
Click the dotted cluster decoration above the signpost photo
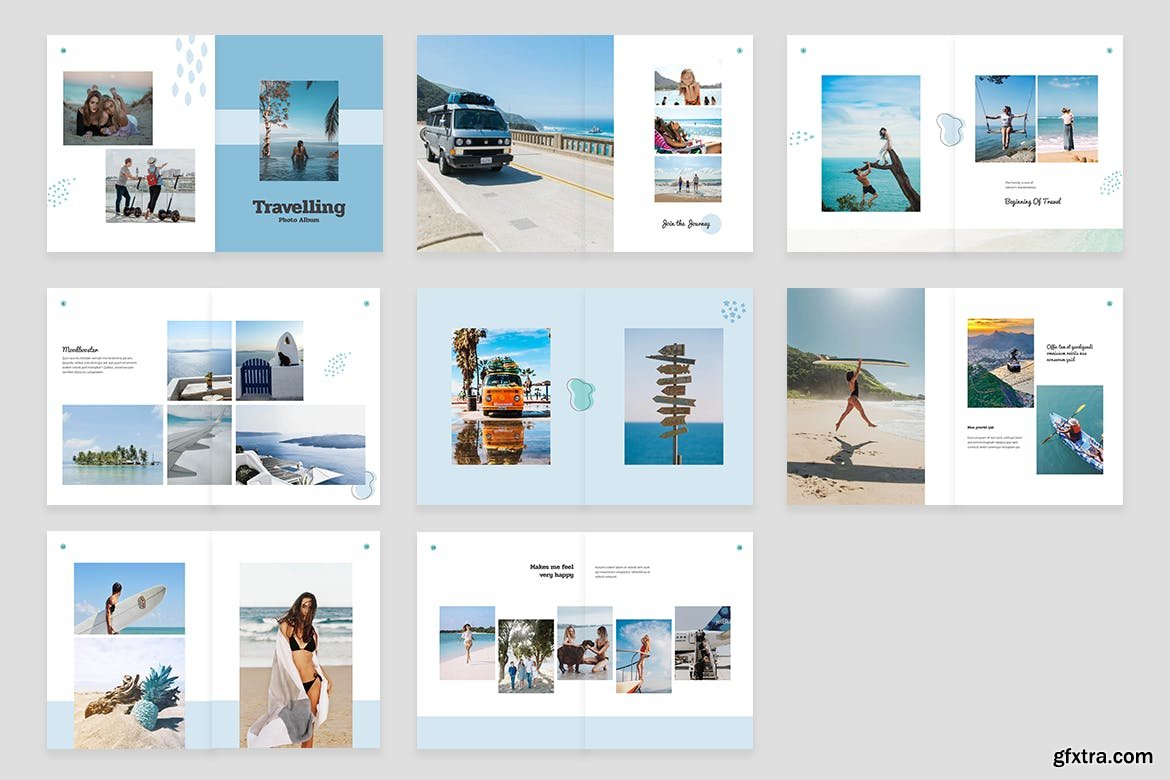coord(733,311)
